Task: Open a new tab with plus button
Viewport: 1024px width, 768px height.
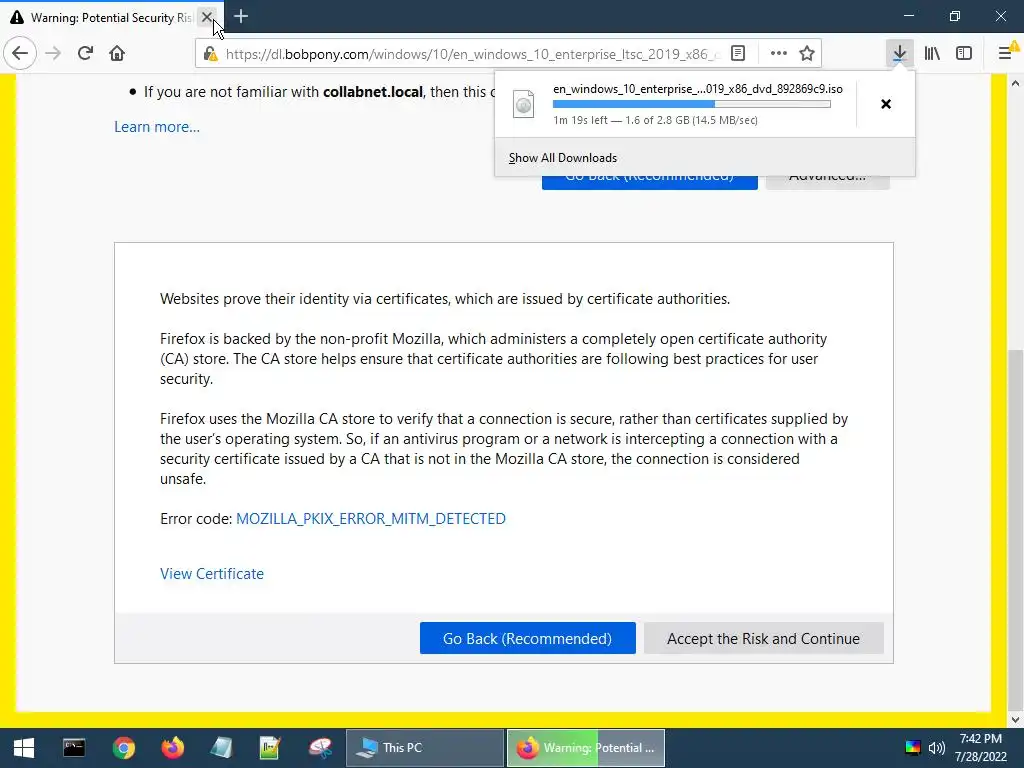Action: coord(241,16)
